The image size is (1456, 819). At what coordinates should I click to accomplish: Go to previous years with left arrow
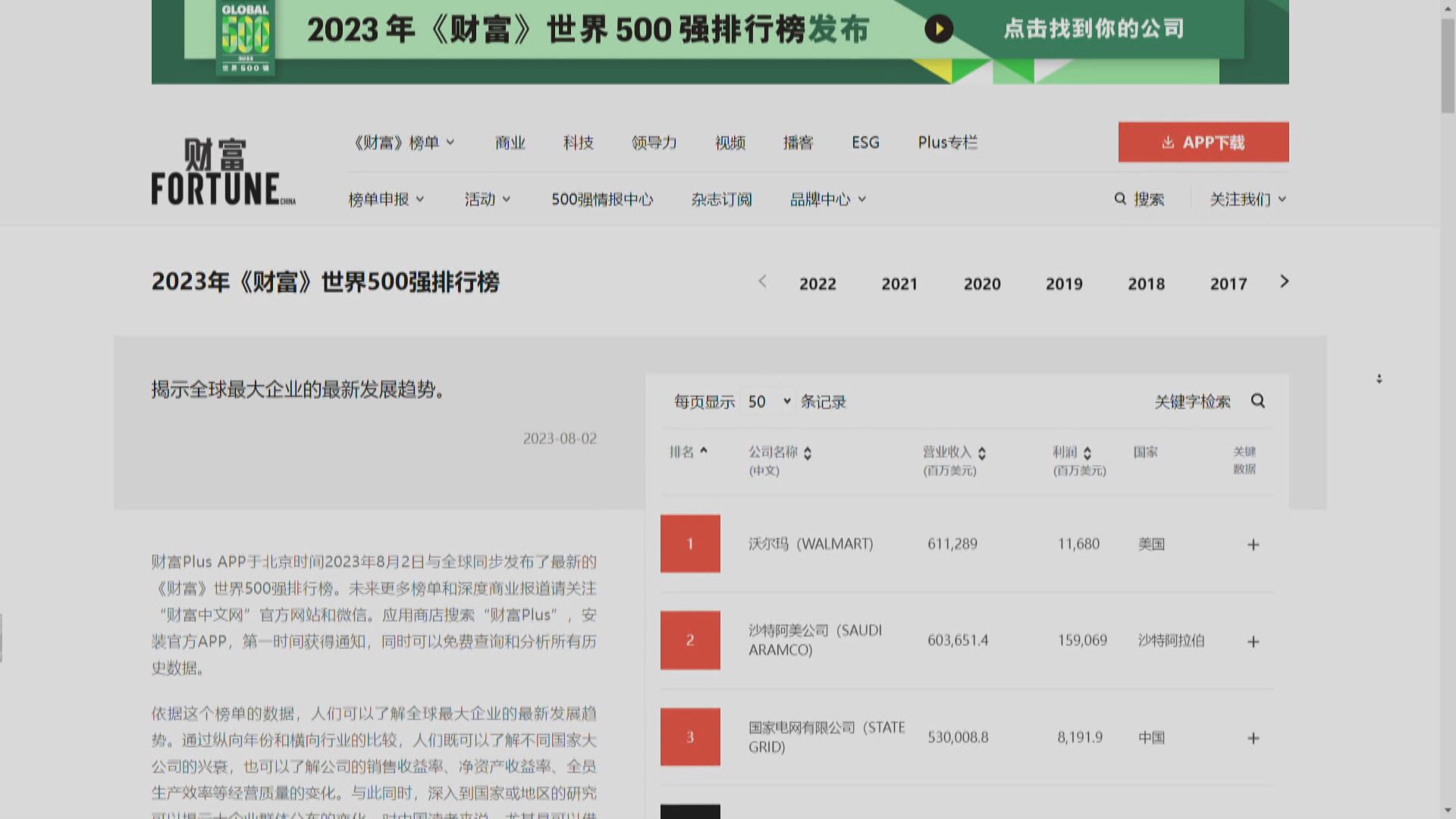pyautogui.click(x=762, y=281)
